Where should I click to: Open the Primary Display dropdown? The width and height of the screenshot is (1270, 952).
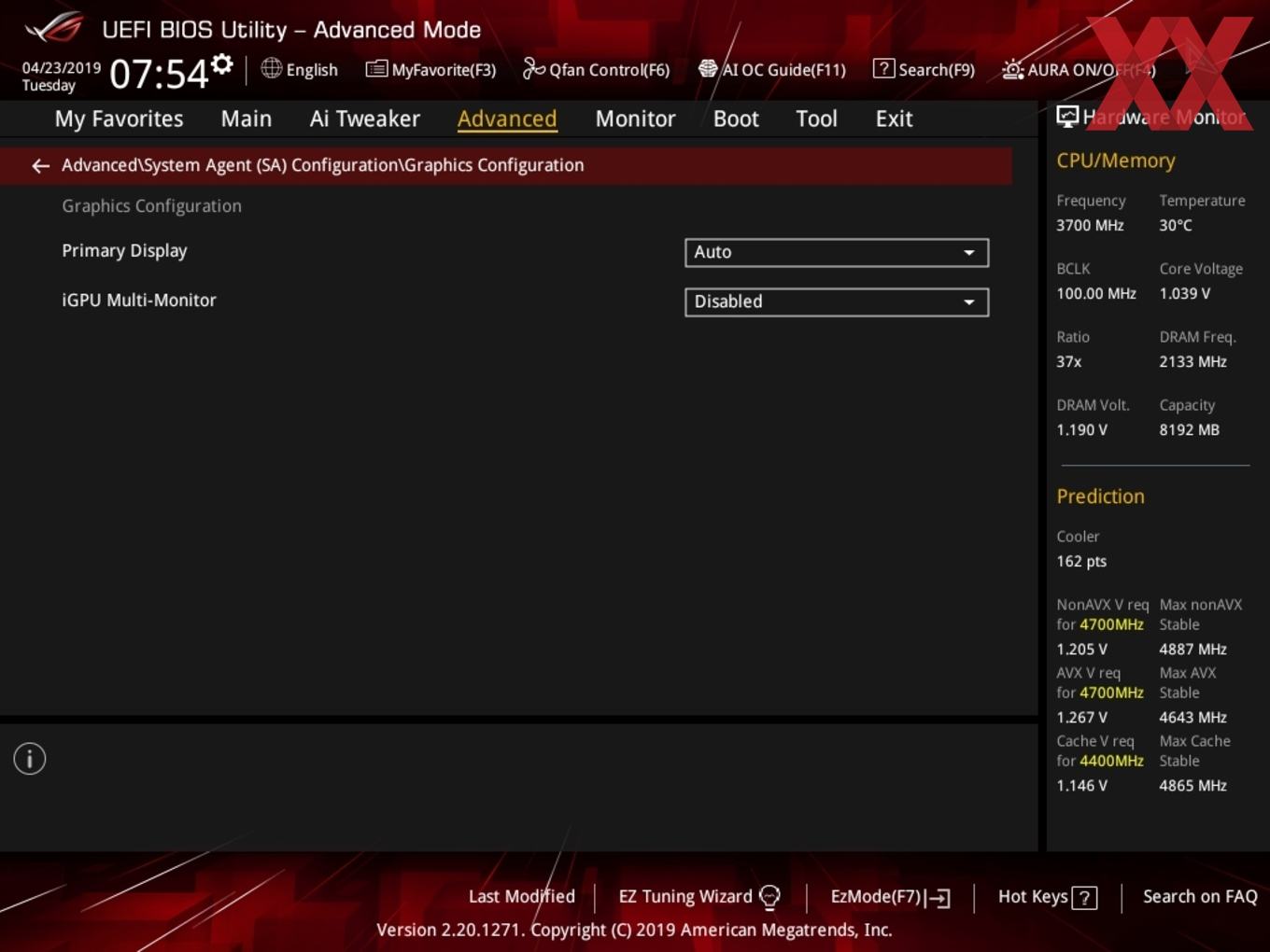click(x=837, y=252)
